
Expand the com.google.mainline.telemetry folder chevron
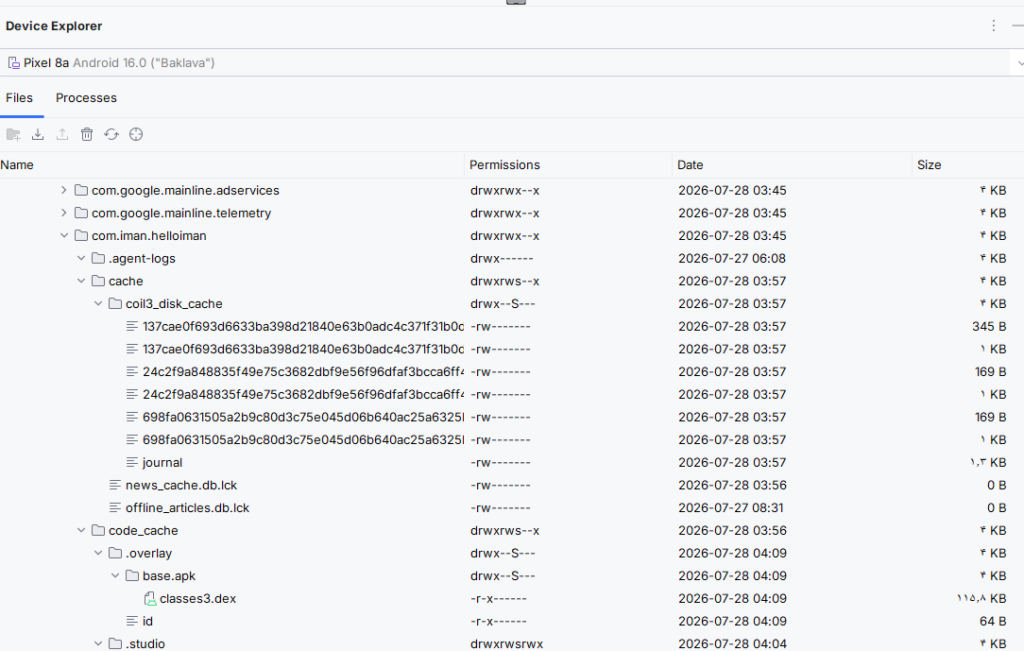point(63,213)
